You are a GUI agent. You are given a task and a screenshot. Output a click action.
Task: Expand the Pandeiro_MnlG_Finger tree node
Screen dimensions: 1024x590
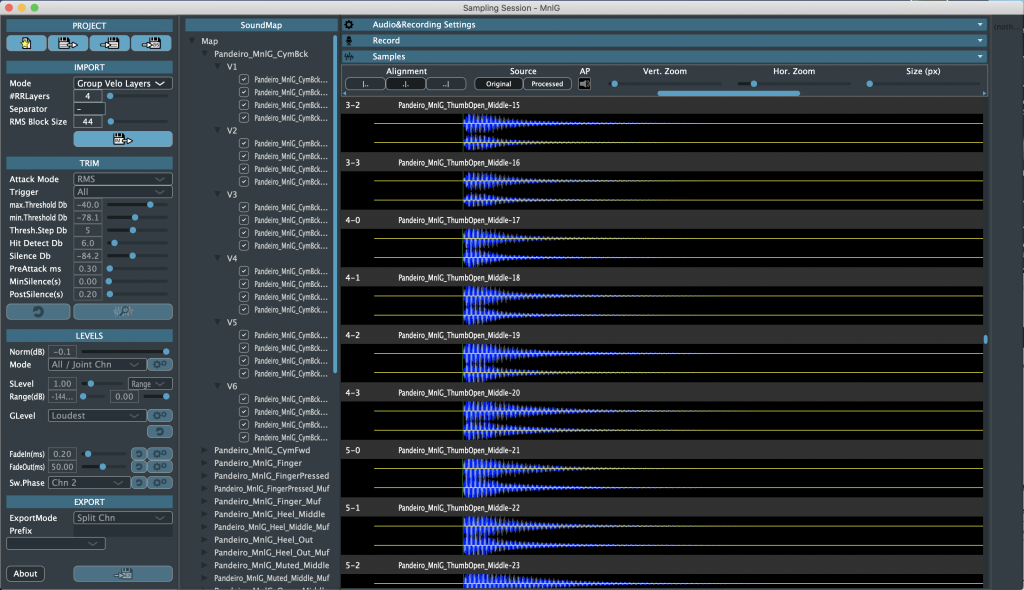pos(204,463)
